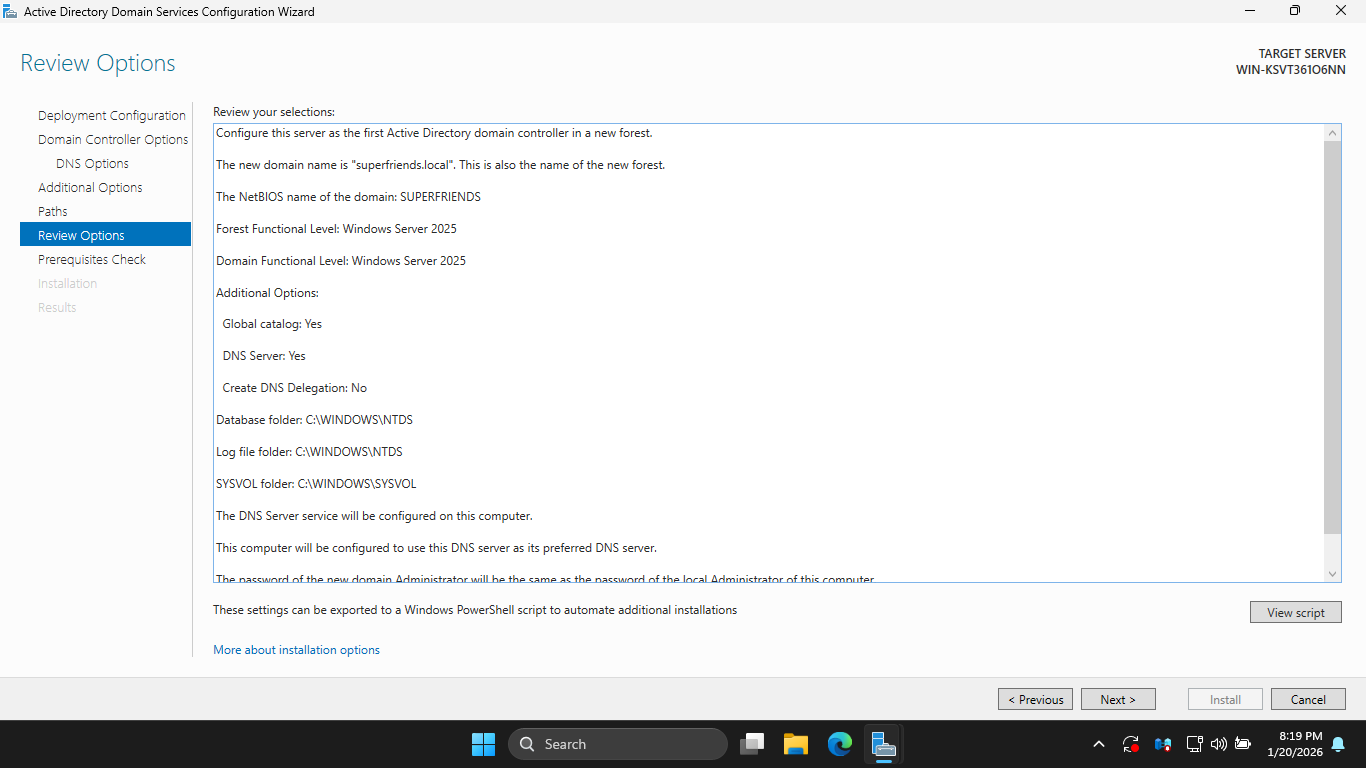
Task: Expand the hidden tray icons chevron
Action: tap(1099, 744)
